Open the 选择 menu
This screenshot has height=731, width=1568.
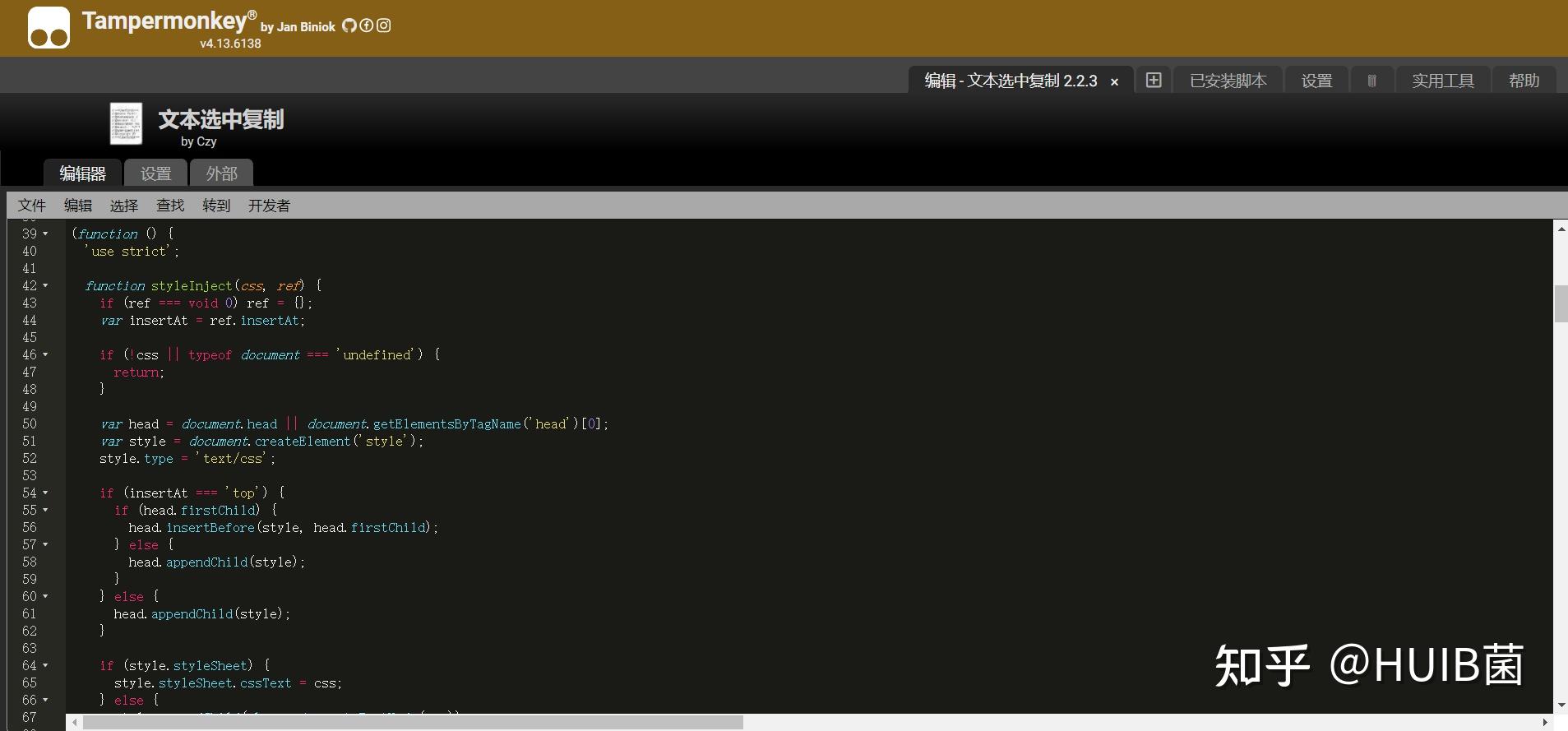coord(124,206)
